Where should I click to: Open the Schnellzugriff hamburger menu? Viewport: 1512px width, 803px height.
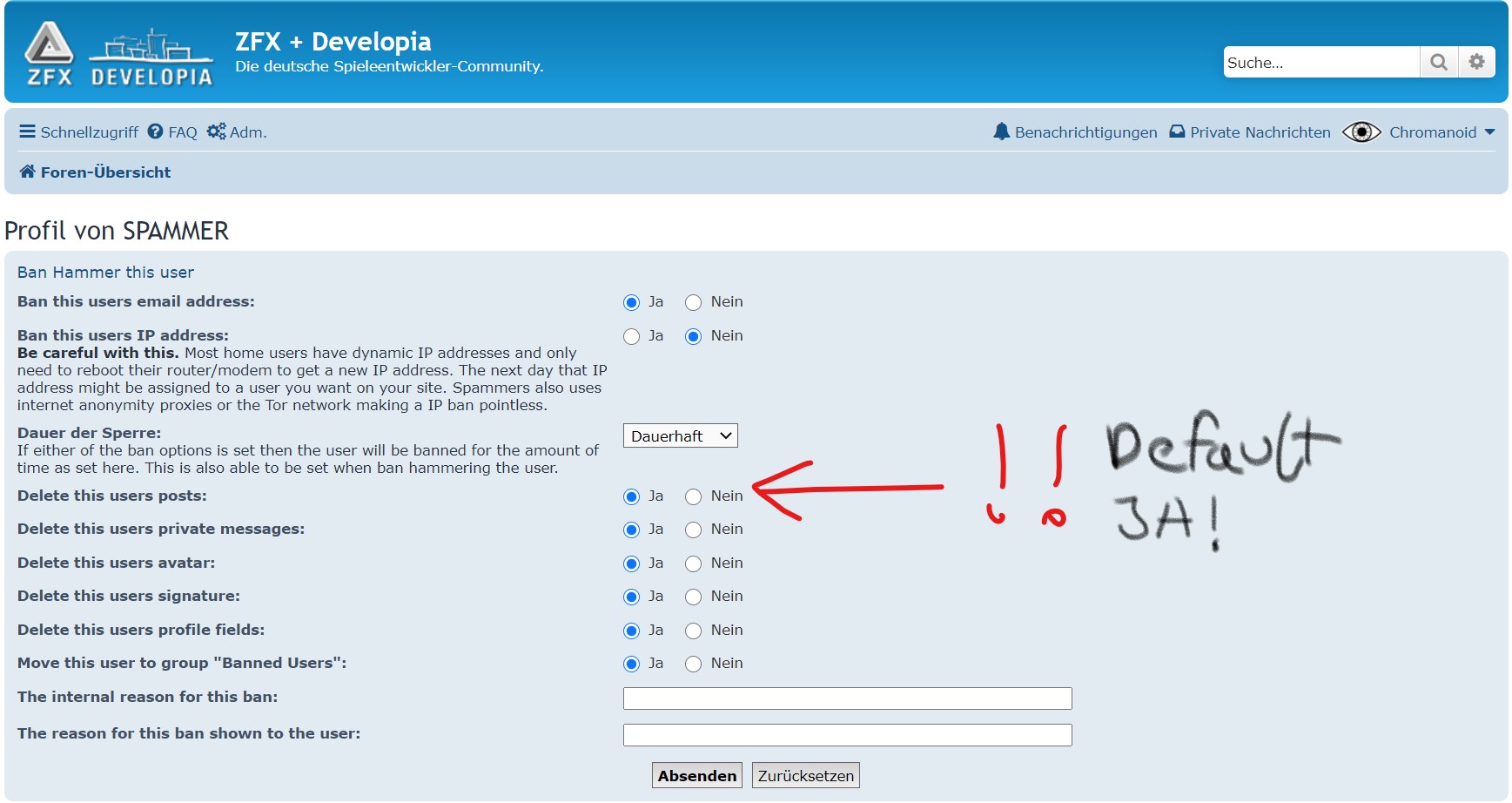tap(28, 132)
